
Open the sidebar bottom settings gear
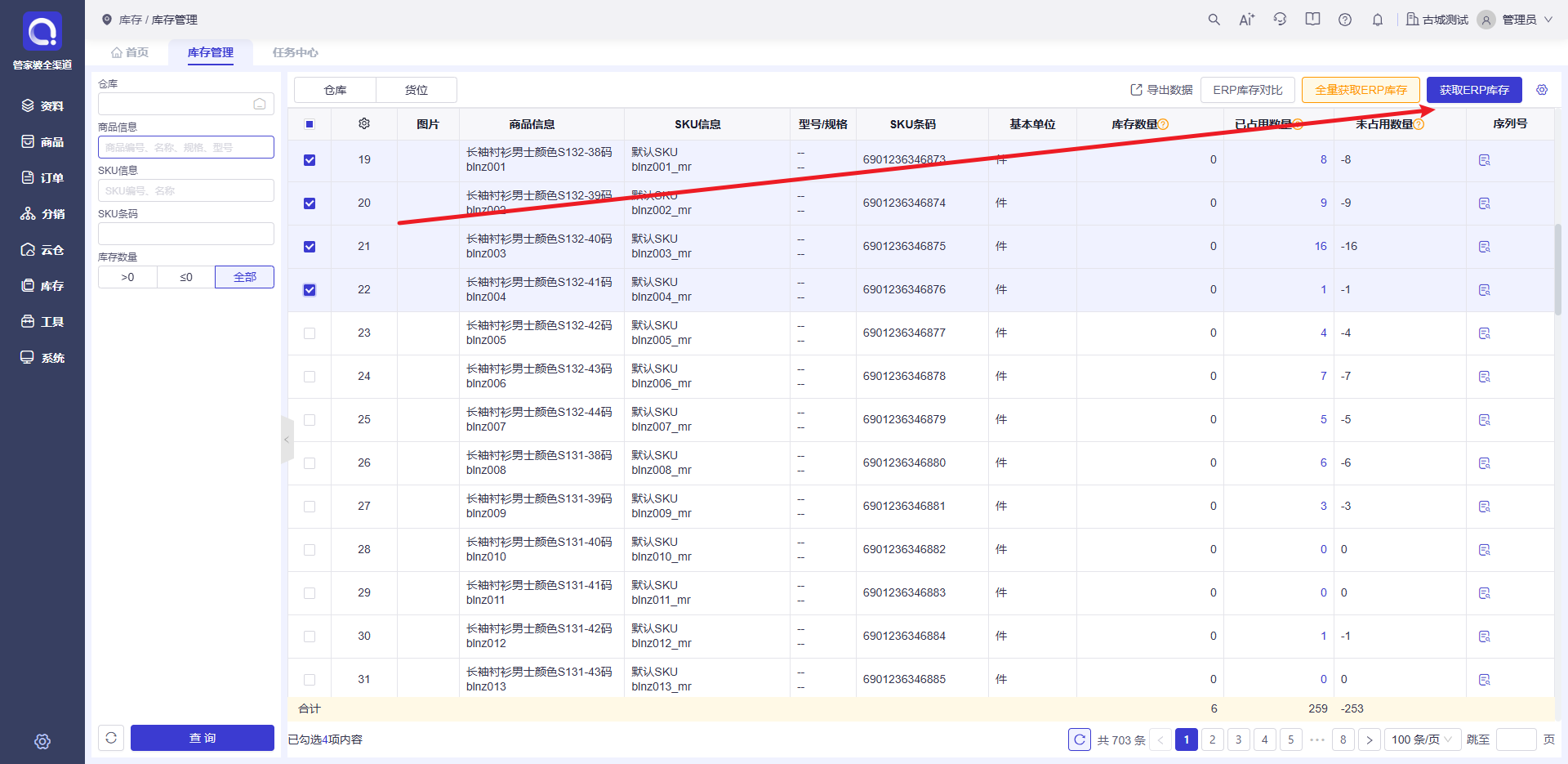[42, 741]
